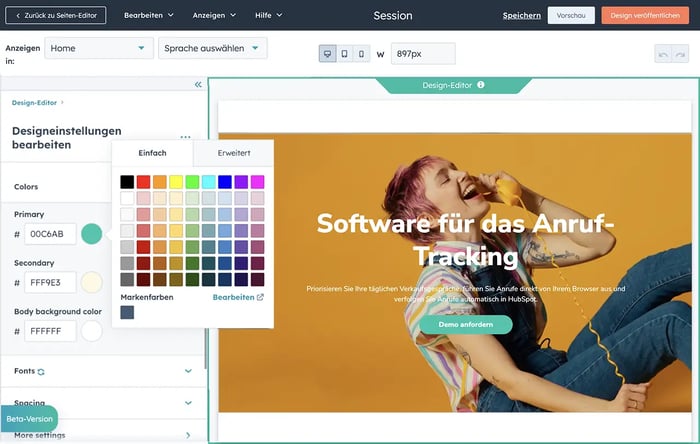Click the Body background hex input

(x=50, y=331)
